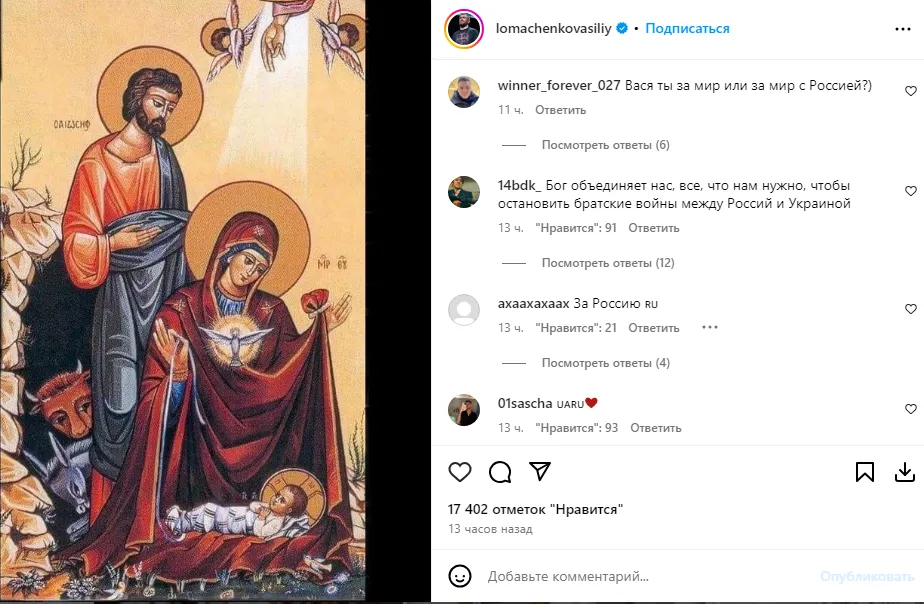This screenshot has height=604, width=924.
Task: Like the 01sascha comment
Action: (x=910, y=409)
